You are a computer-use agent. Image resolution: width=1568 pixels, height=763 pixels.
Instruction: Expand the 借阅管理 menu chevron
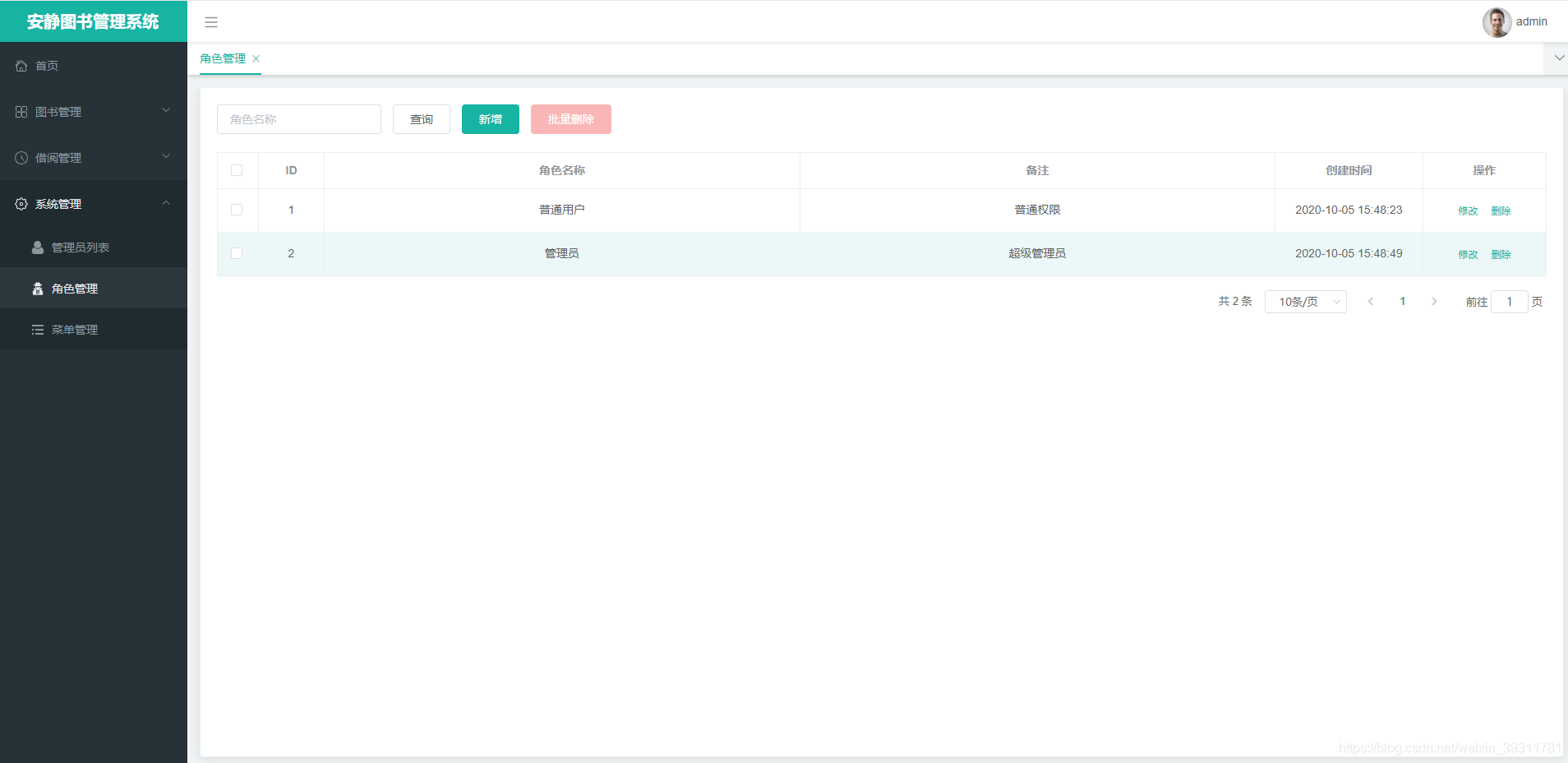click(166, 156)
